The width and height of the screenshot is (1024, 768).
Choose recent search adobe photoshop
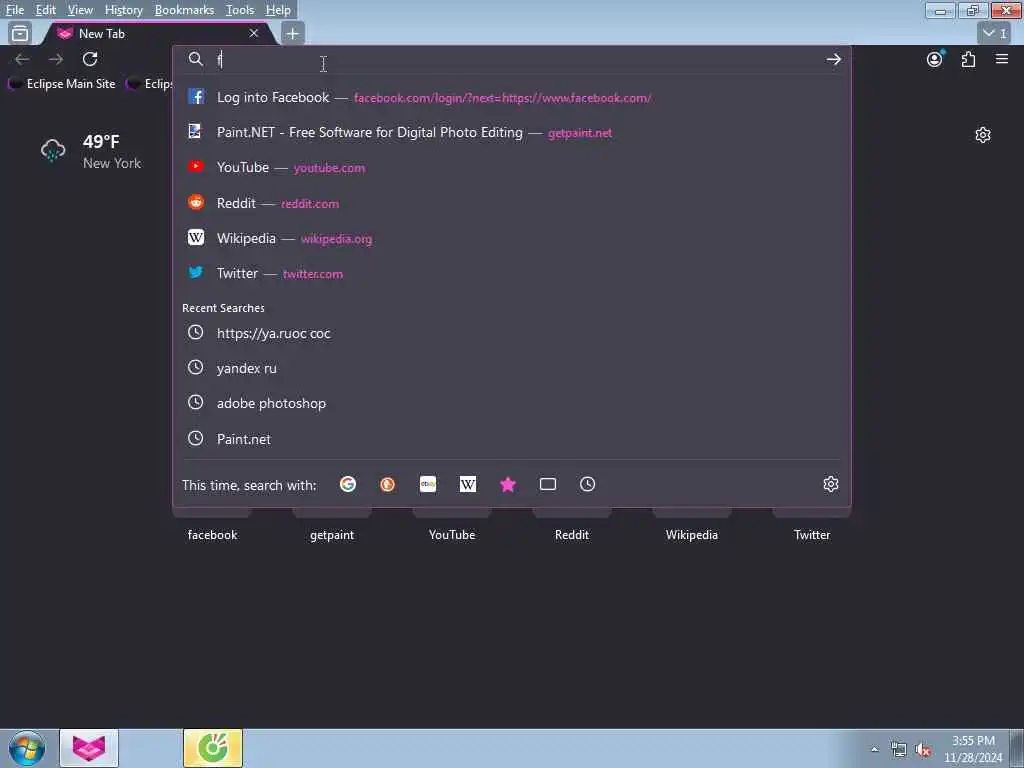[512, 404]
